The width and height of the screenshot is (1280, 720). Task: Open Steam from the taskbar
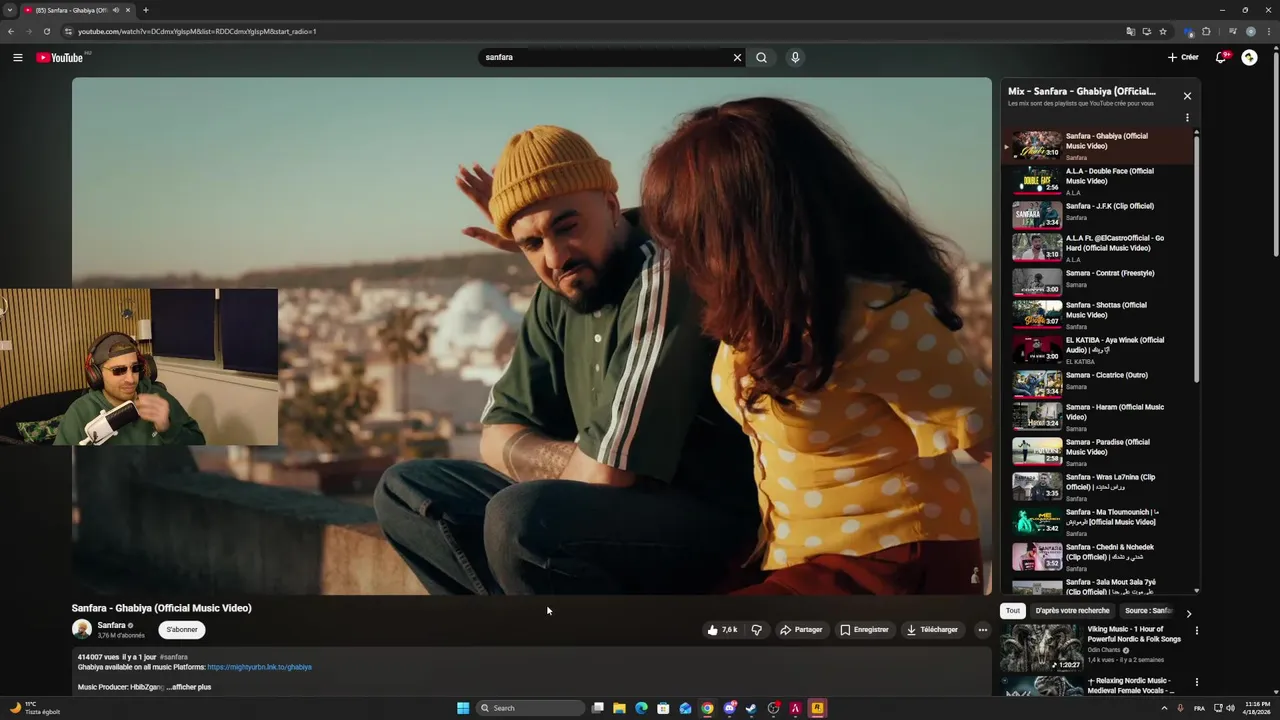[x=751, y=708]
